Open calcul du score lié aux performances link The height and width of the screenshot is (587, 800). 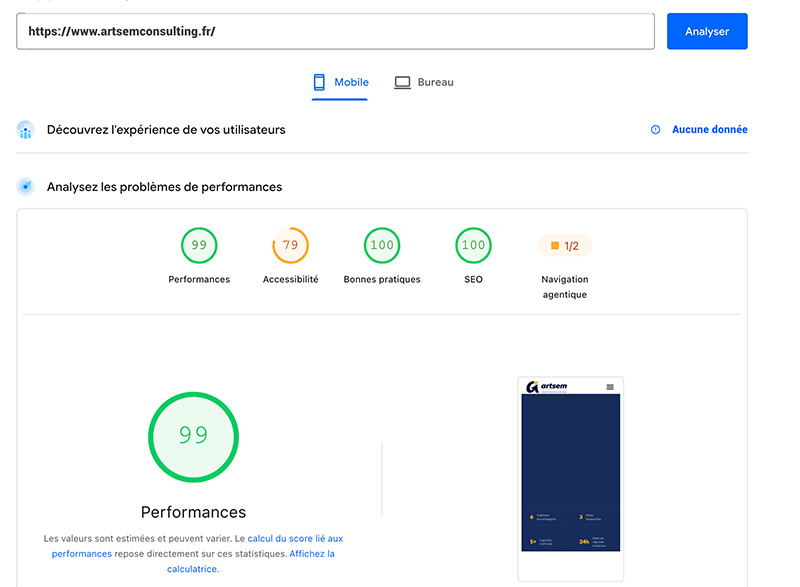click(197, 546)
